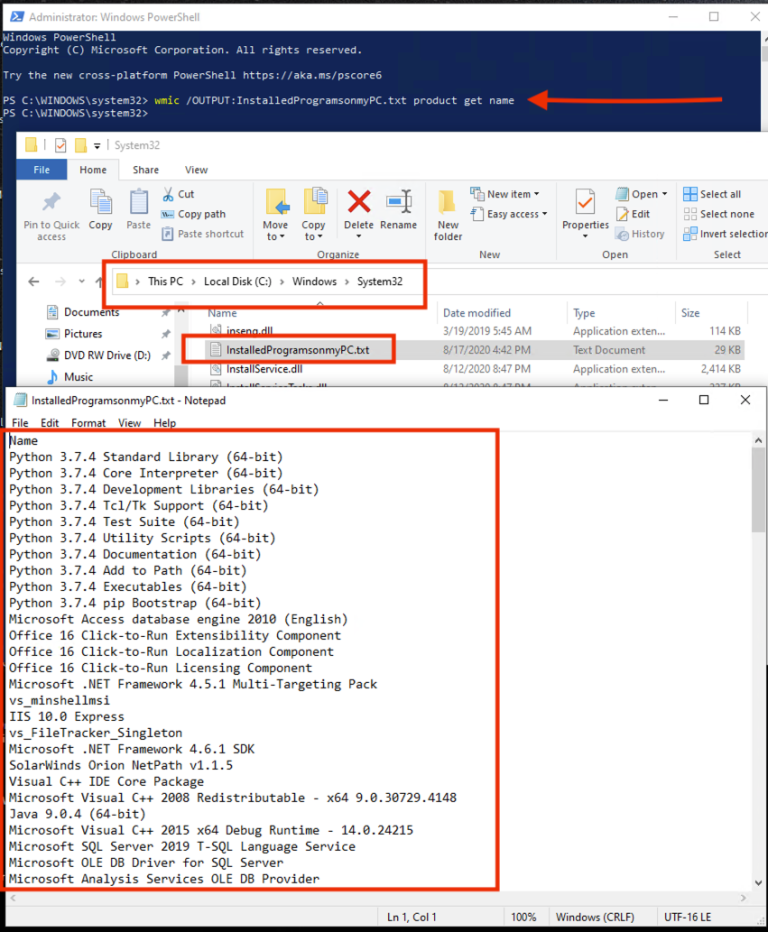Select the inseng.dll file
The height and width of the screenshot is (932, 768).
pyautogui.click(x=250, y=331)
